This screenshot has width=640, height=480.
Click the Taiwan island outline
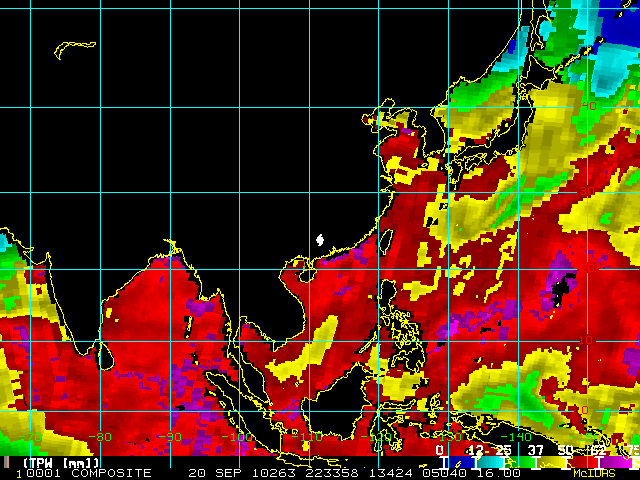click(x=386, y=242)
